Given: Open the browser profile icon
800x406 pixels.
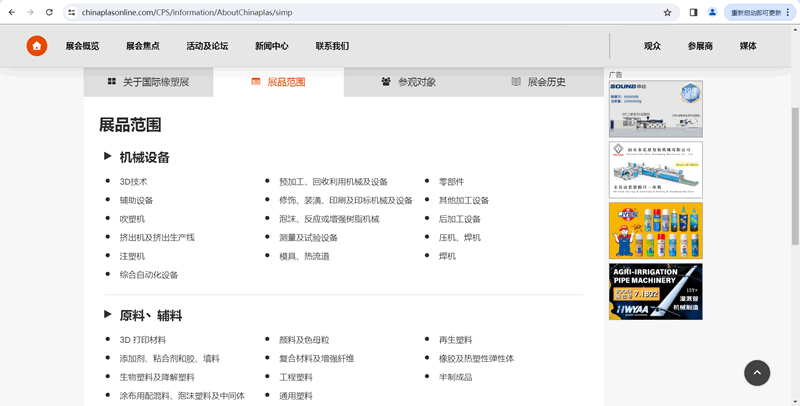Looking at the screenshot, I should 712,13.
